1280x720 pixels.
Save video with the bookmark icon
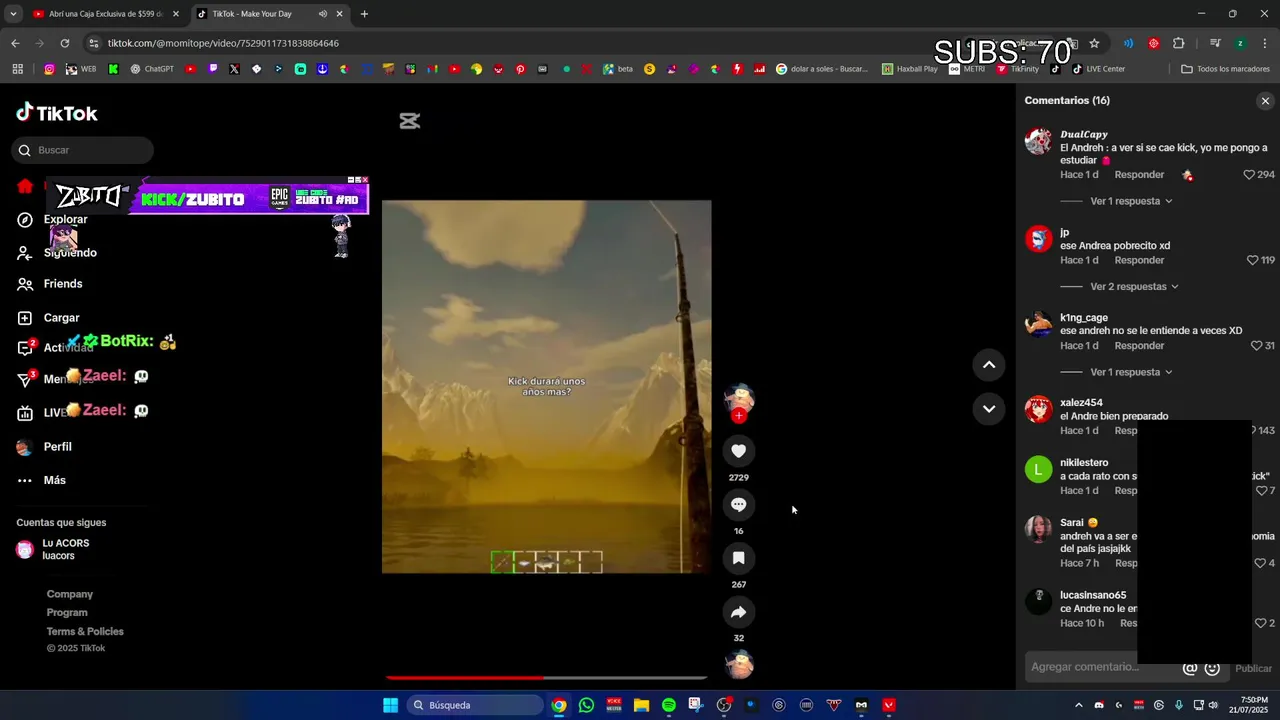click(x=739, y=558)
